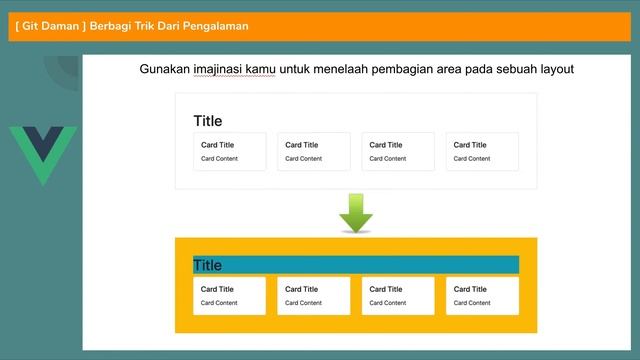
Task: Click first "Card Title" in the yellow mockup
Action: [217, 289]
